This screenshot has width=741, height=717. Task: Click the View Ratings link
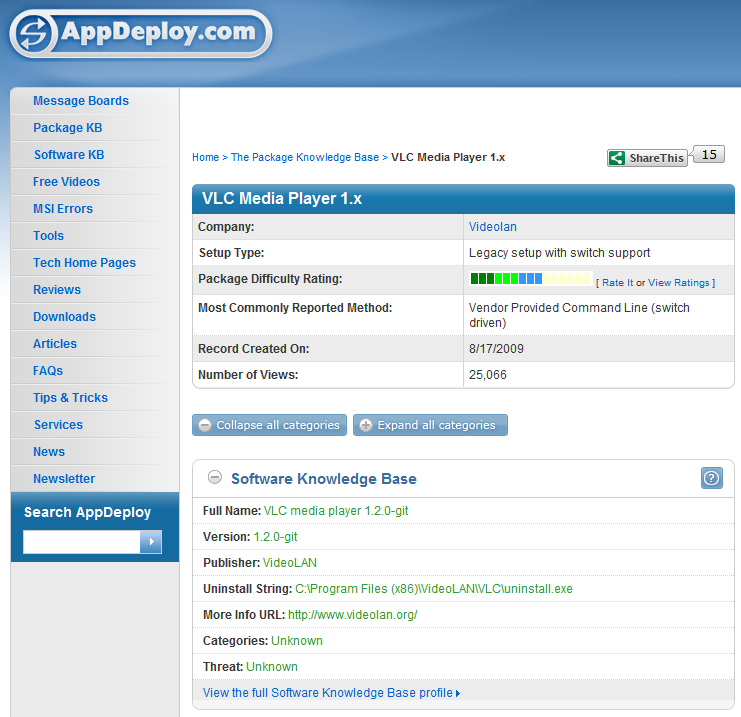point(679,283)
